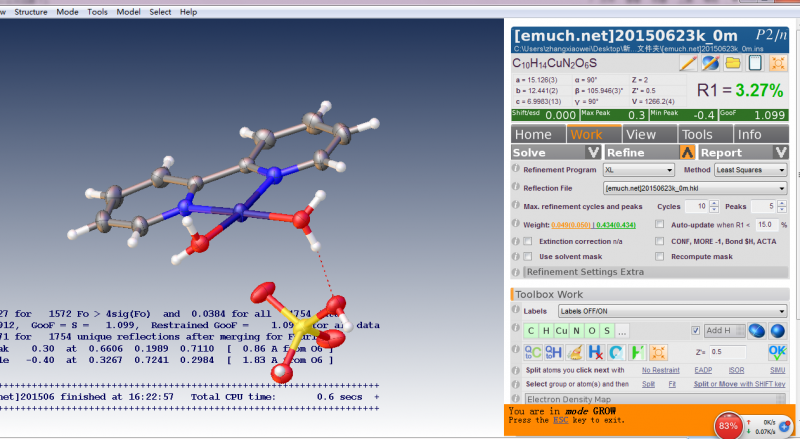The width and height of the screenshot is (800, 439).
Task: Increase the Cycles stepper value
Action: tap(714, 203)
